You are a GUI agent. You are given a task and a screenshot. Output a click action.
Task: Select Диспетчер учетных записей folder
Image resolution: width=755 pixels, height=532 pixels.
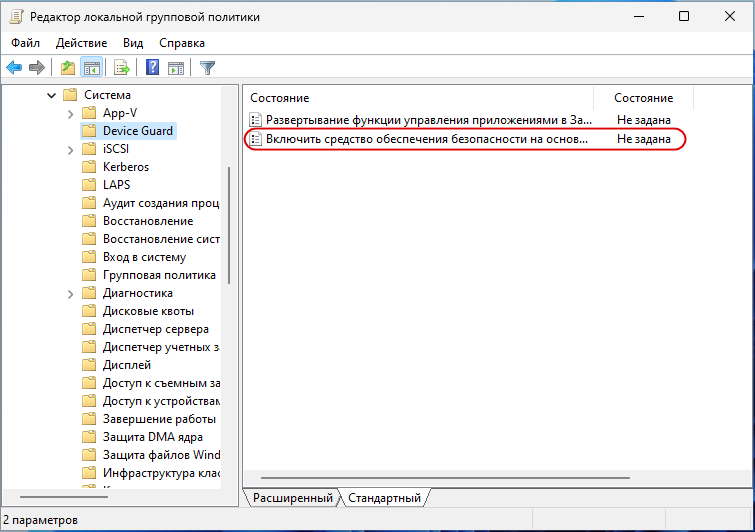click(x=161, y=347)
